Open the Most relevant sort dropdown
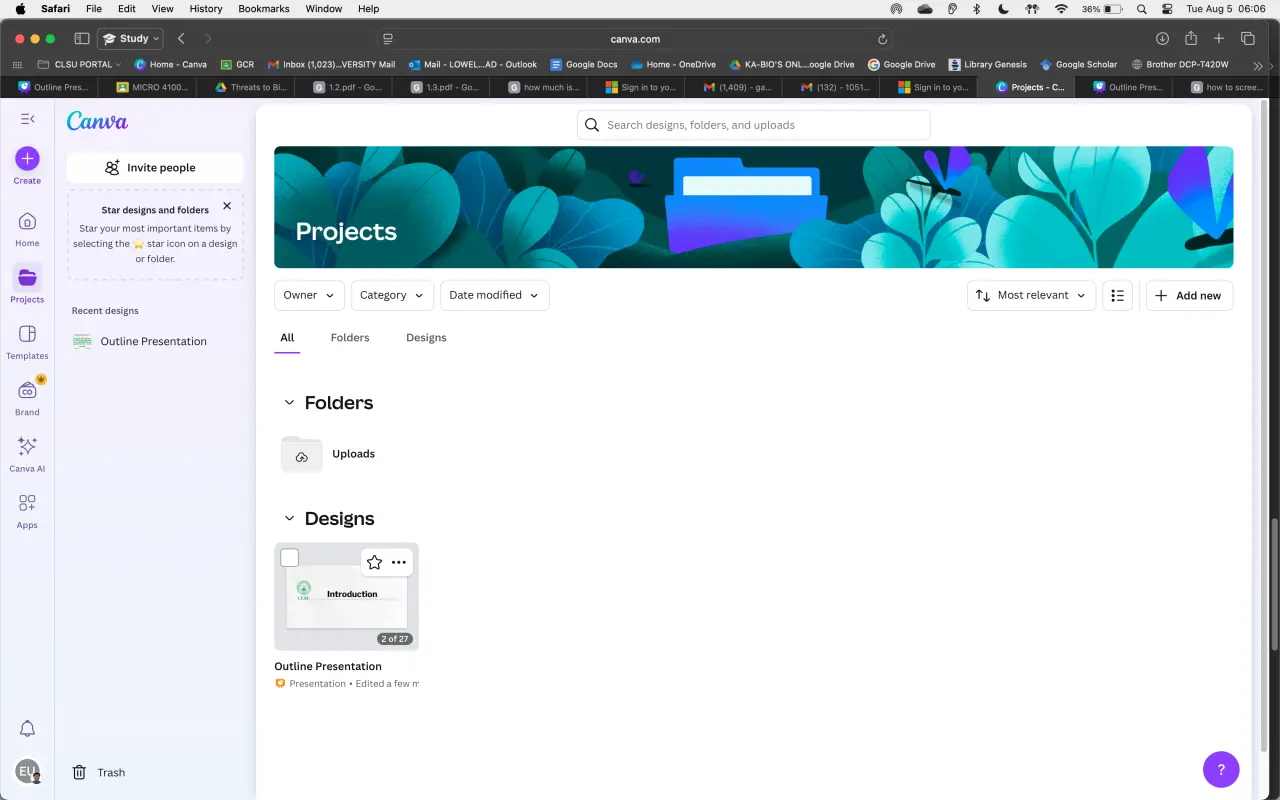This screenshot has height=800, width=1280. pyautogui.click(x=1031, y=295)
